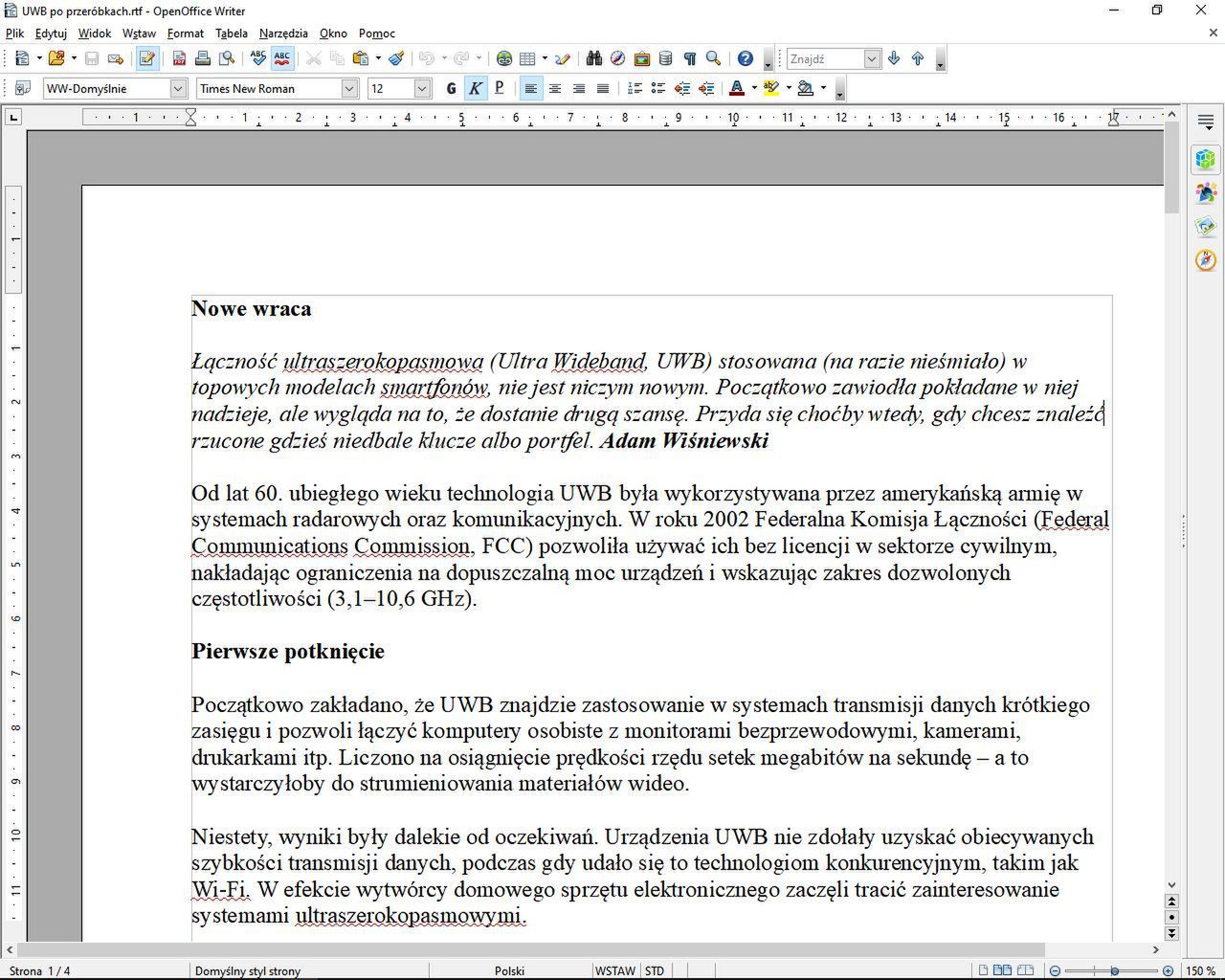Click Increase Indent icon

point(706,88)
